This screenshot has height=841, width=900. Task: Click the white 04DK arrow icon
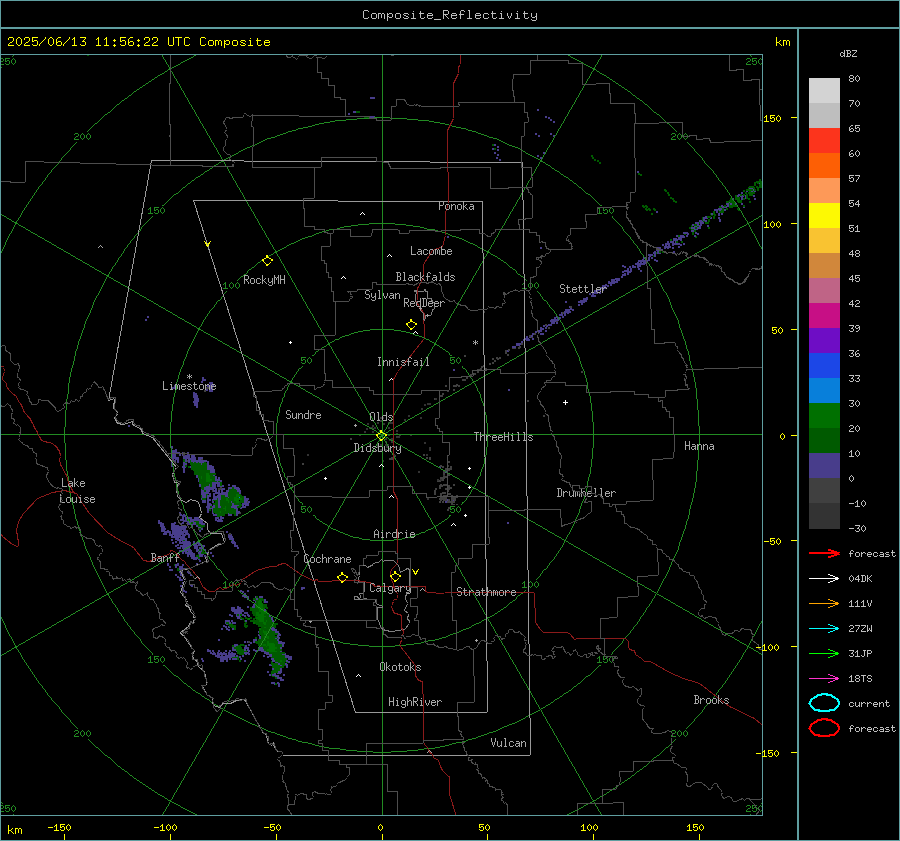(x=824, y=579)
